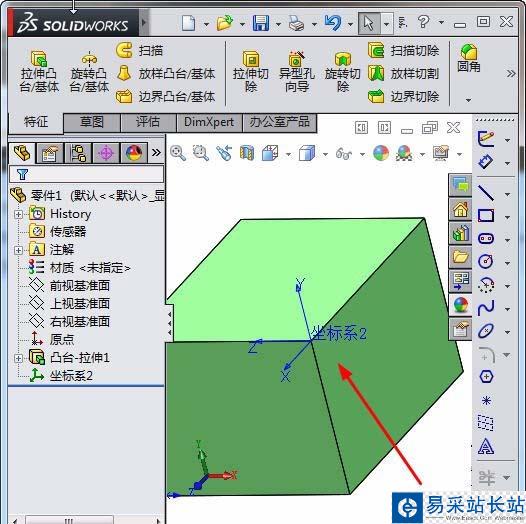Click the Print icon
Viewport: 526px width, 524px height.
click(297, 24)
